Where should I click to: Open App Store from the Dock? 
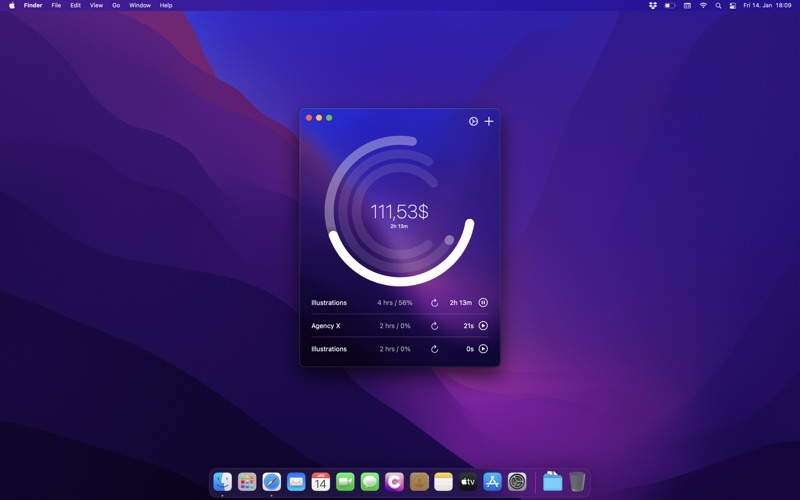492,481
